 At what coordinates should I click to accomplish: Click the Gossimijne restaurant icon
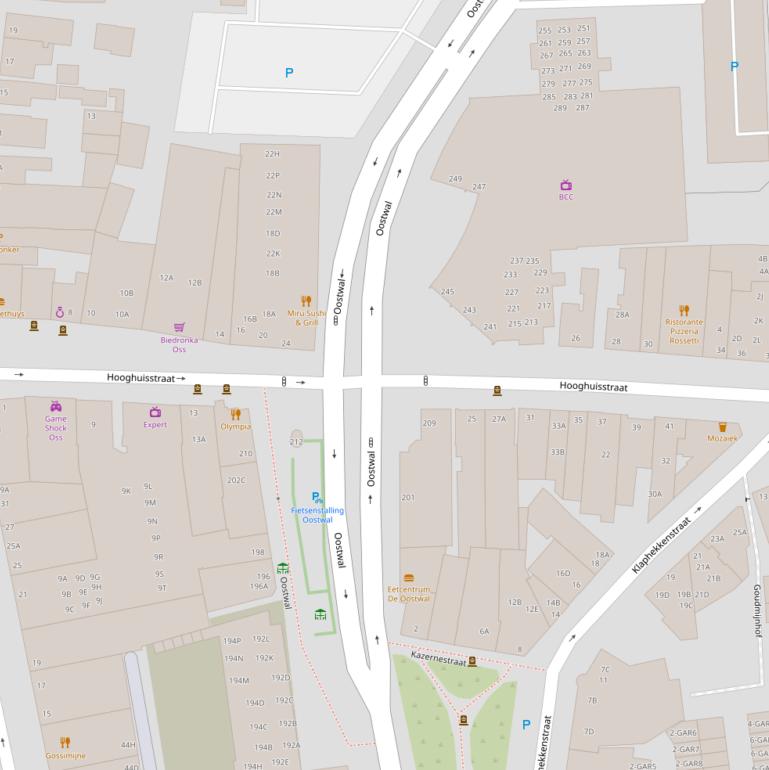65,742
